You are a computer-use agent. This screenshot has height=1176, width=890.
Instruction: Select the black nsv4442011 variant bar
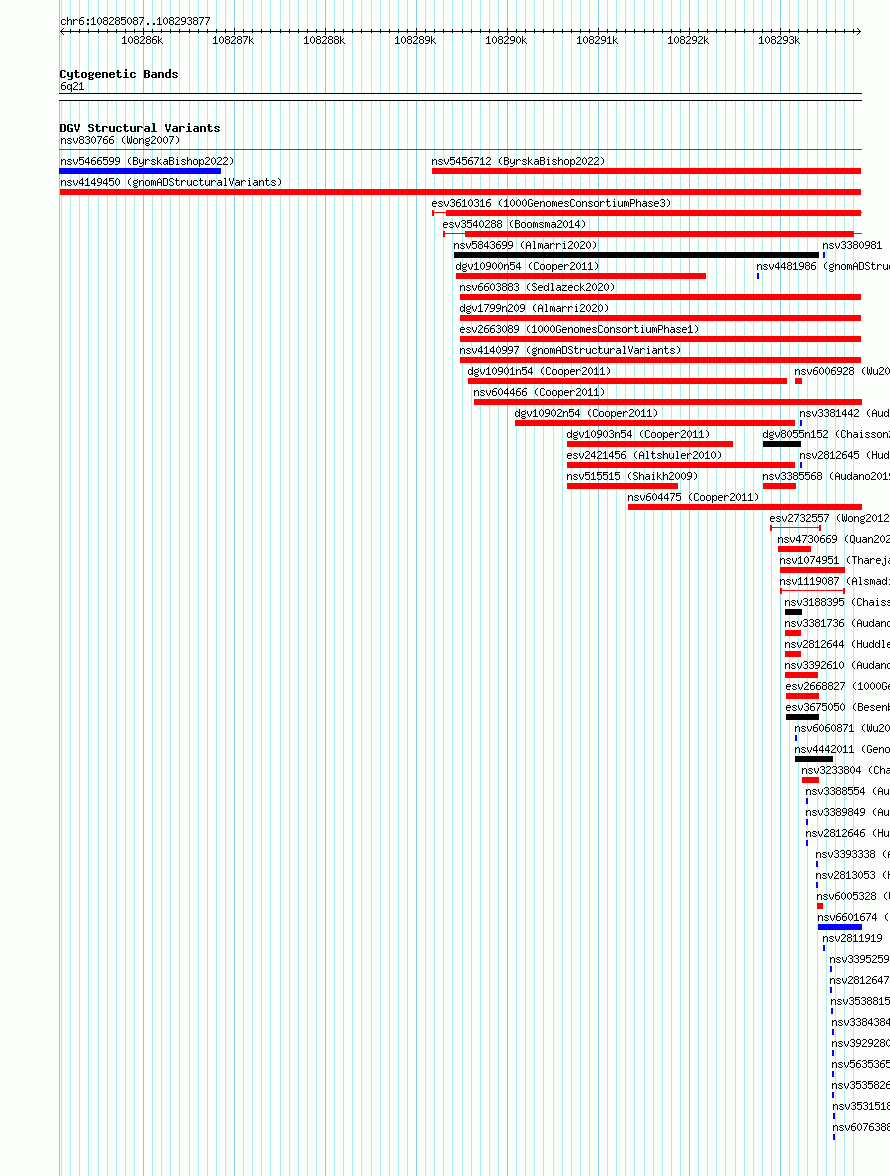click(x=814, y=759)
